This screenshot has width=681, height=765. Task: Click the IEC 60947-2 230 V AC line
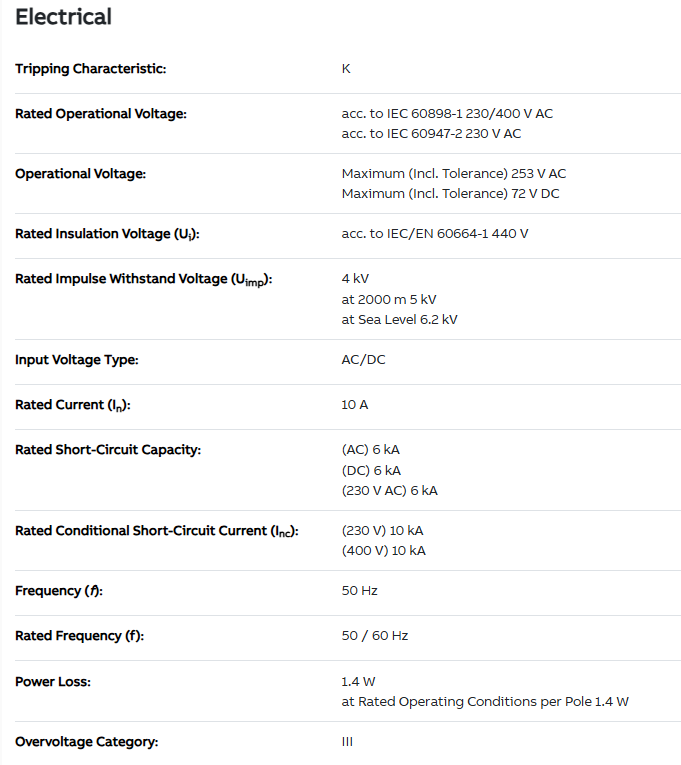tap(431, 134)
